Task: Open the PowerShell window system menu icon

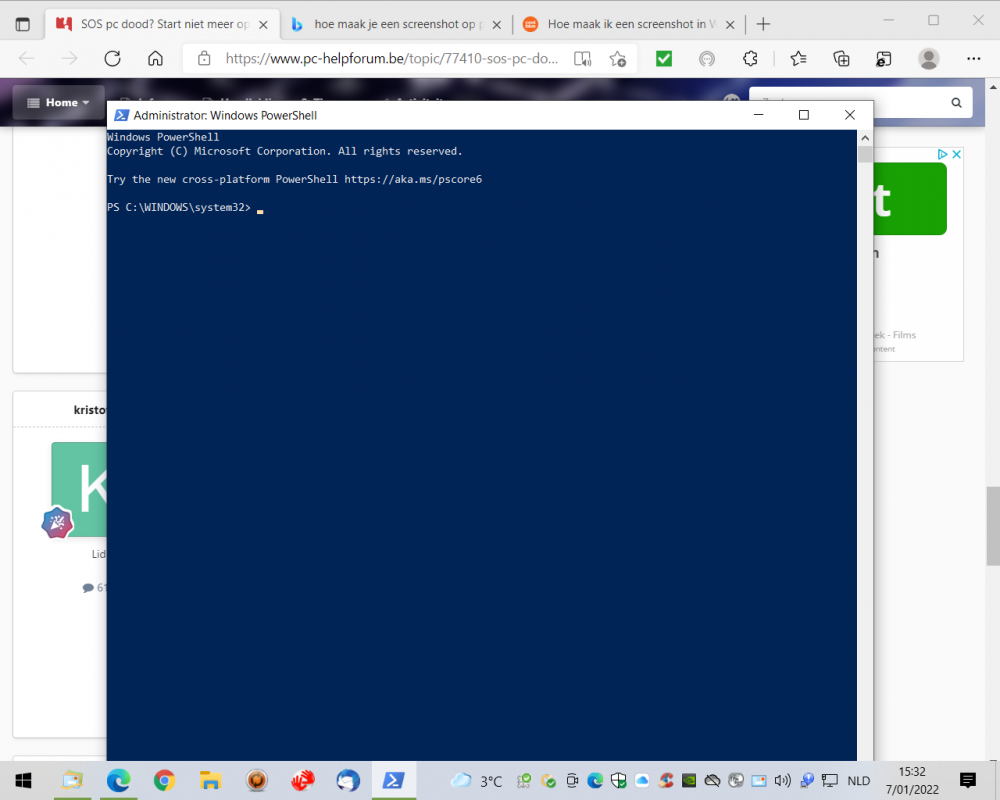Action: 121,115
